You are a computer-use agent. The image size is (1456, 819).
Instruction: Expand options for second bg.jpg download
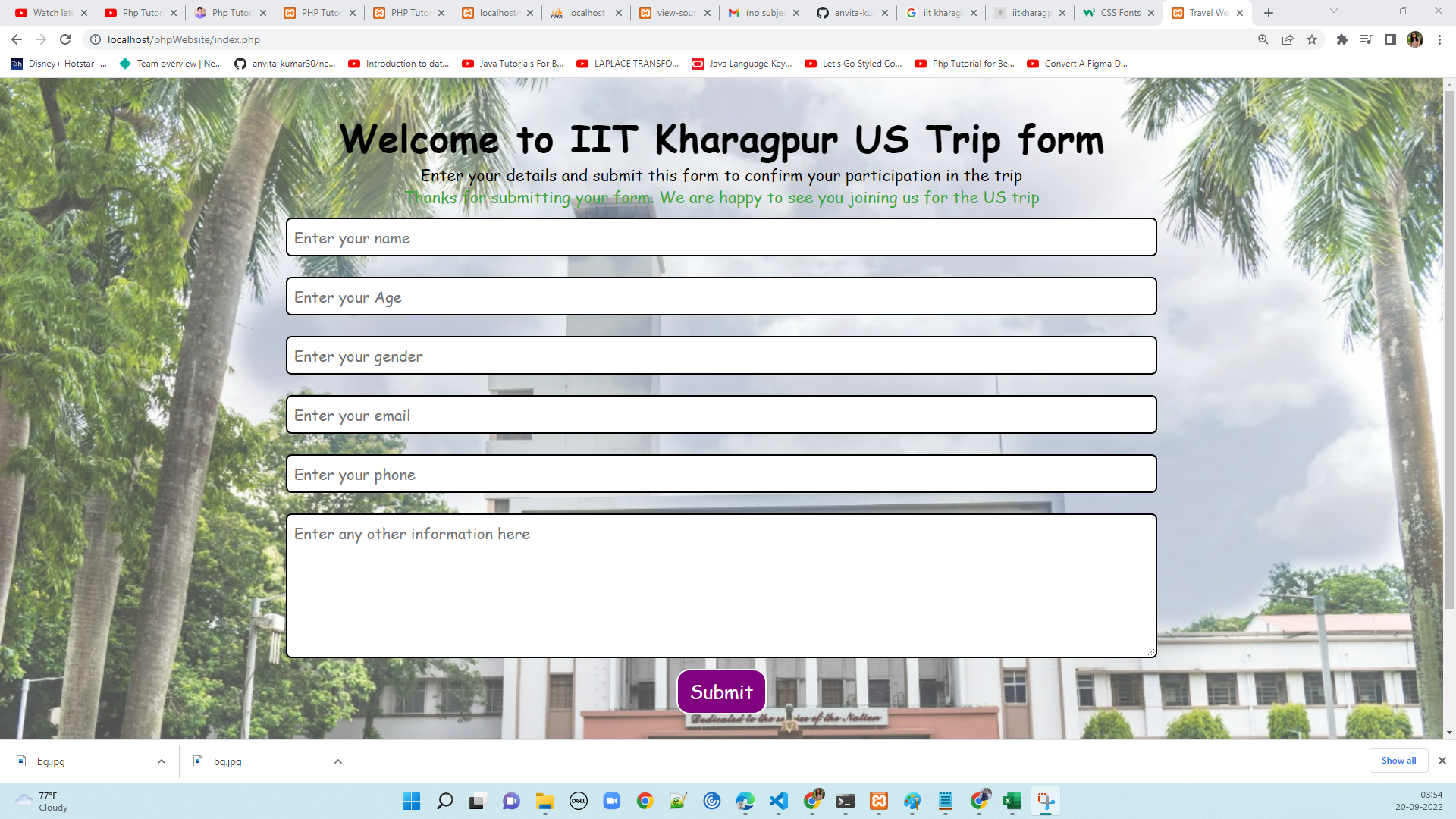[x=338, y=761]
